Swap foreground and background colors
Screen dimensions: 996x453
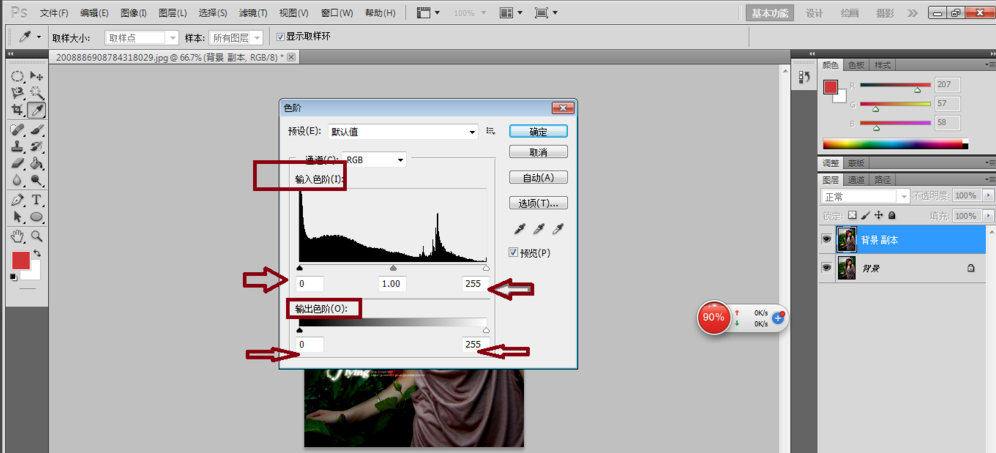[x=37, y=254]
